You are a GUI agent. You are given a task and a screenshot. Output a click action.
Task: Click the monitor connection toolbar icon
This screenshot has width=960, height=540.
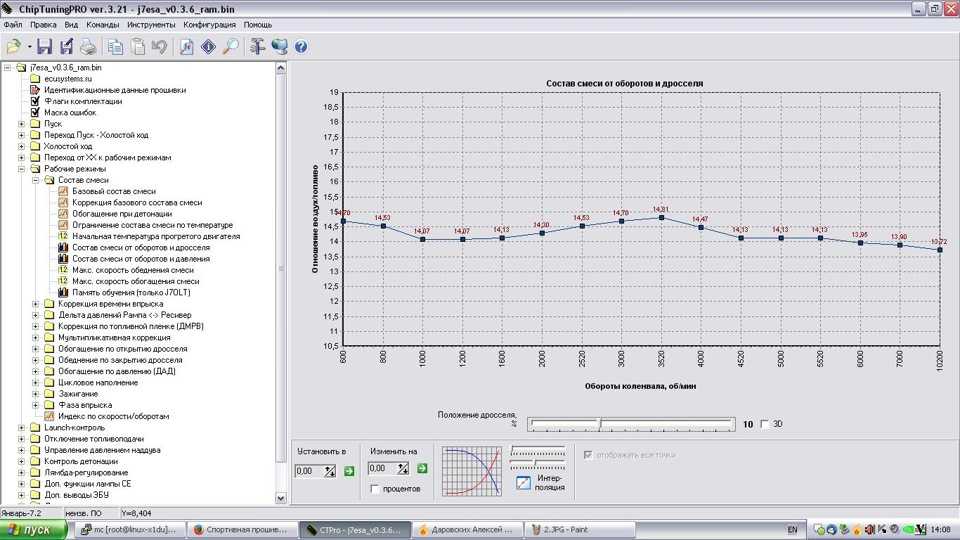click(x=279, y=47)
